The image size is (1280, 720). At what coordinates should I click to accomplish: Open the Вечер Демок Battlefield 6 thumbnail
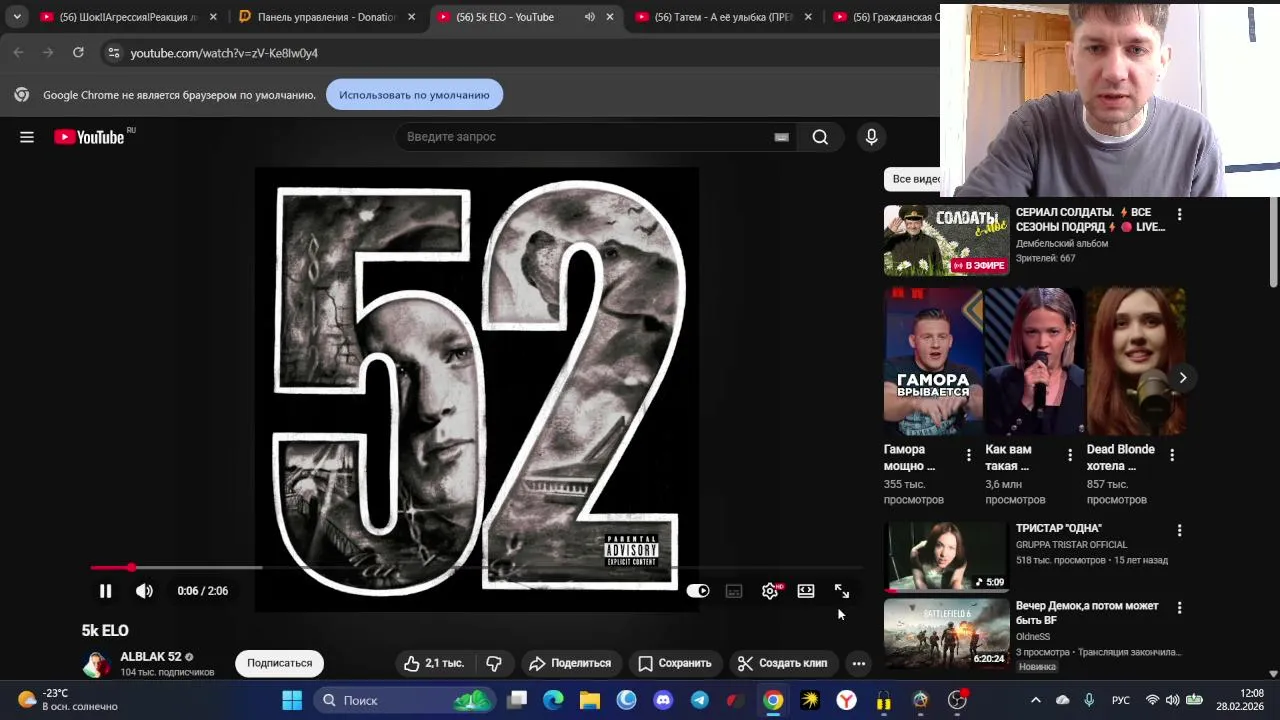tap(946, 633)
